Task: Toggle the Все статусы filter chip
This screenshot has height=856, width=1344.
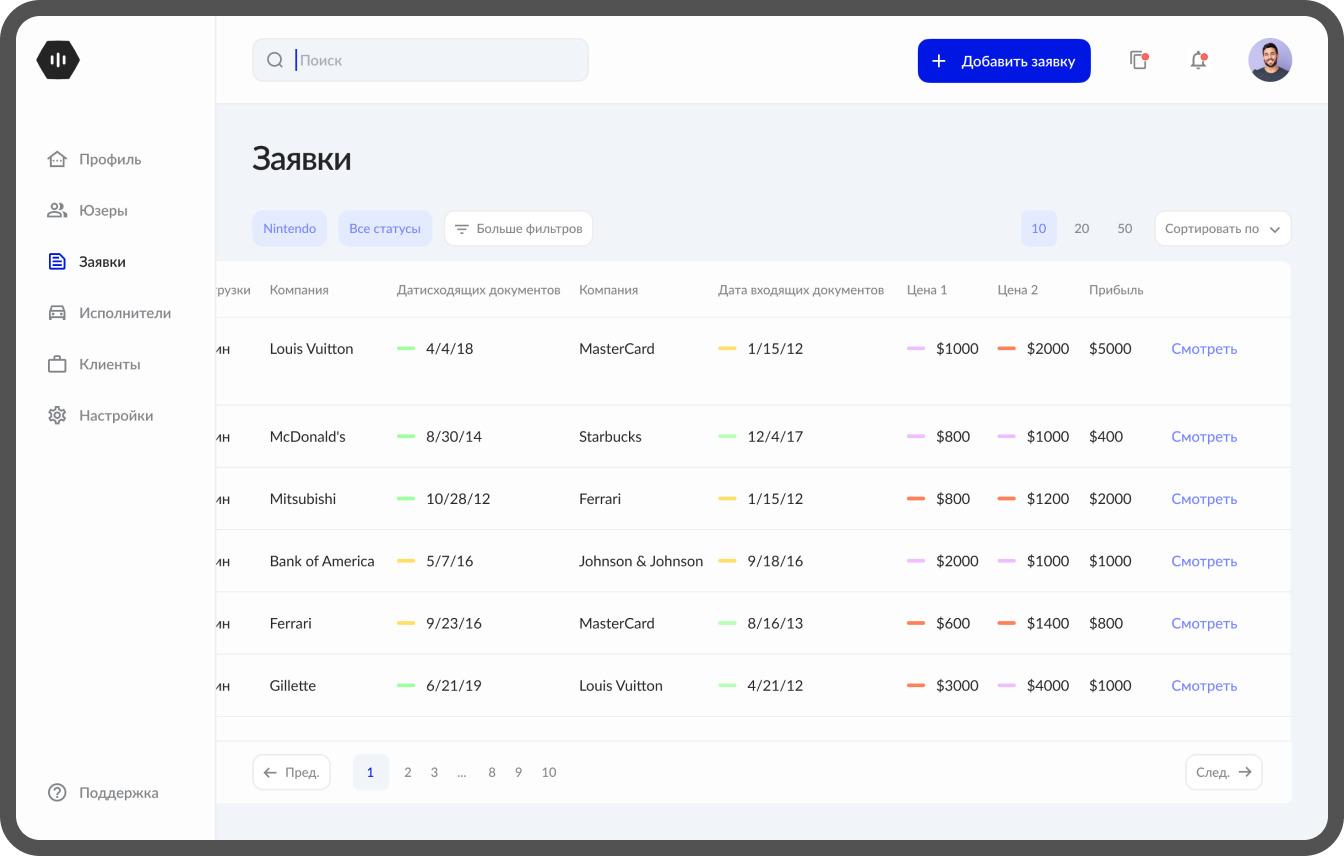Action: click(385, 228)
